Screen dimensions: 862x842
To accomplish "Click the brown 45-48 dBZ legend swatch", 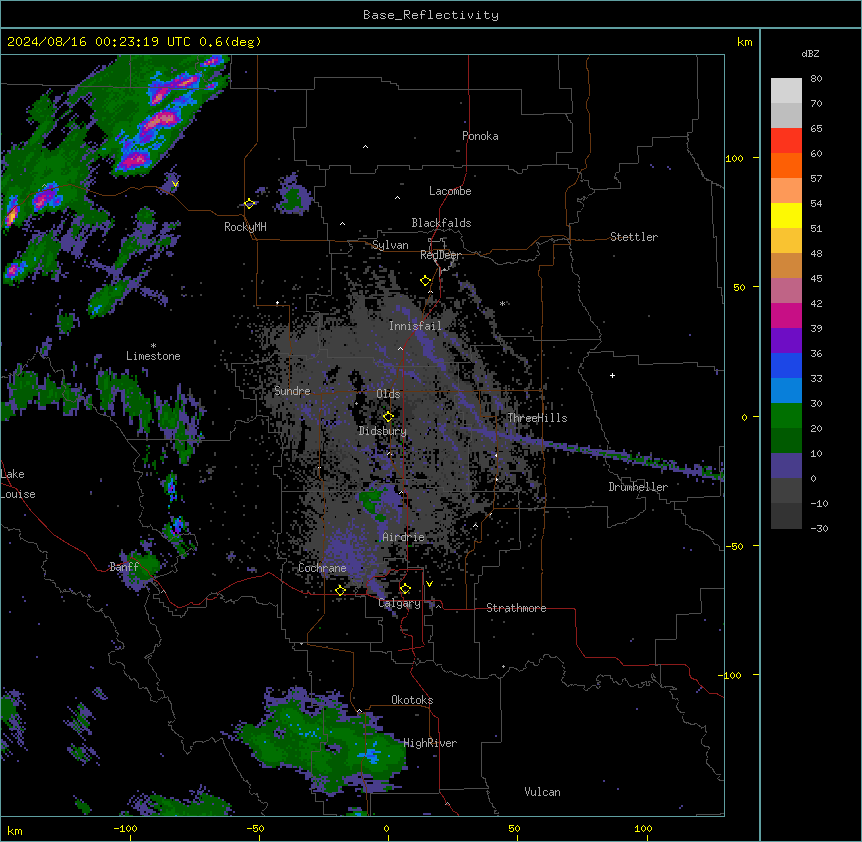I will pos(786,265).
